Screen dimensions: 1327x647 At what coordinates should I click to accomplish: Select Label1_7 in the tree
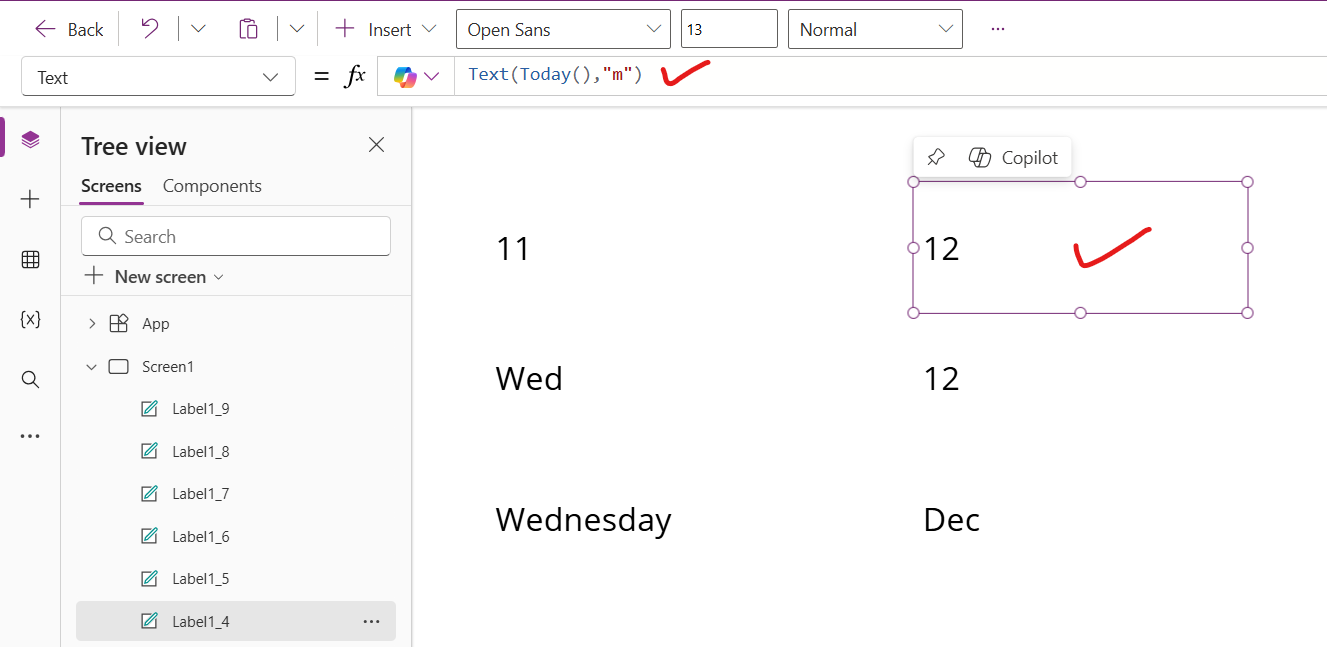[200, 493]
